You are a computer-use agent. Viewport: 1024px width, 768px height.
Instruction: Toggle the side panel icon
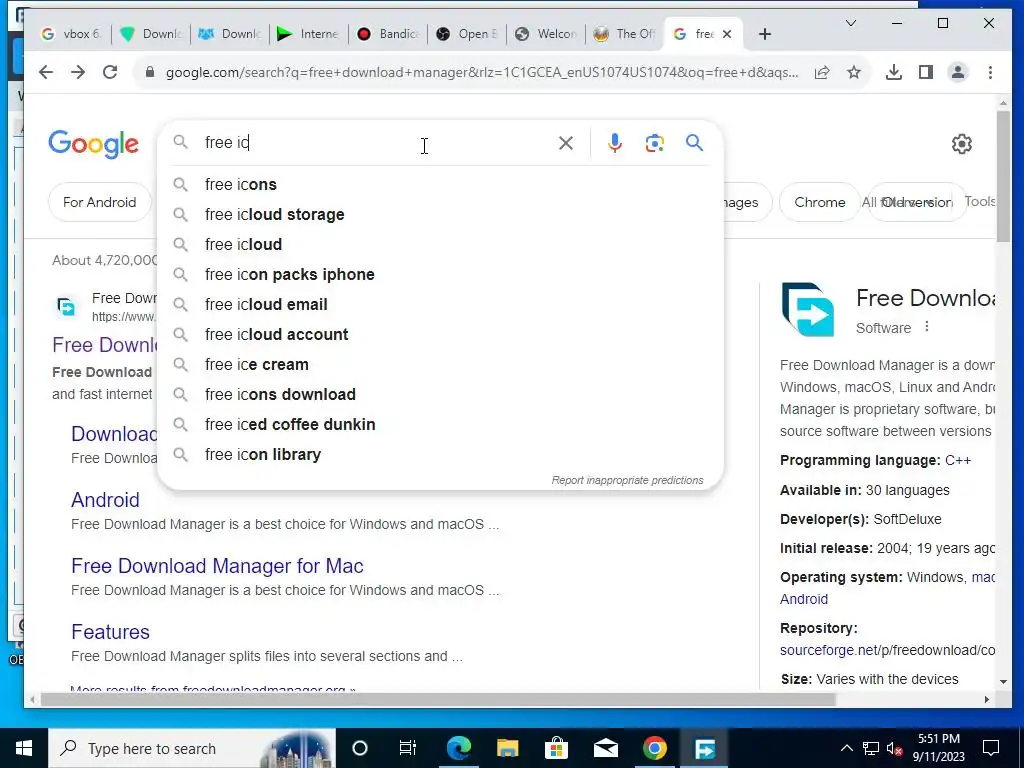[x=925, y=72]
